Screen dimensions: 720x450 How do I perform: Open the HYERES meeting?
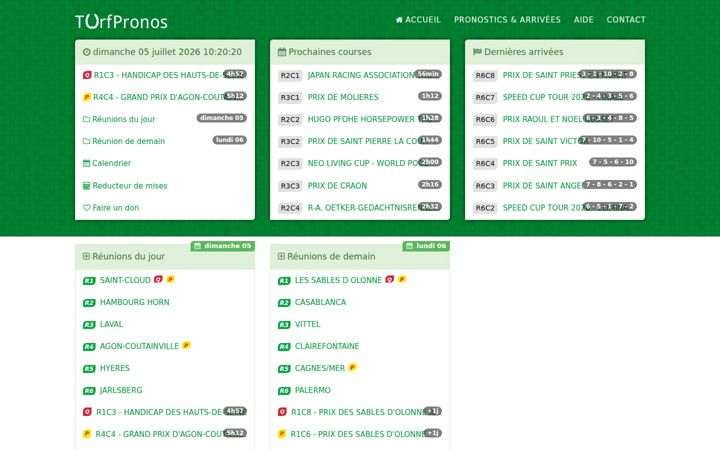coord(114,368)
